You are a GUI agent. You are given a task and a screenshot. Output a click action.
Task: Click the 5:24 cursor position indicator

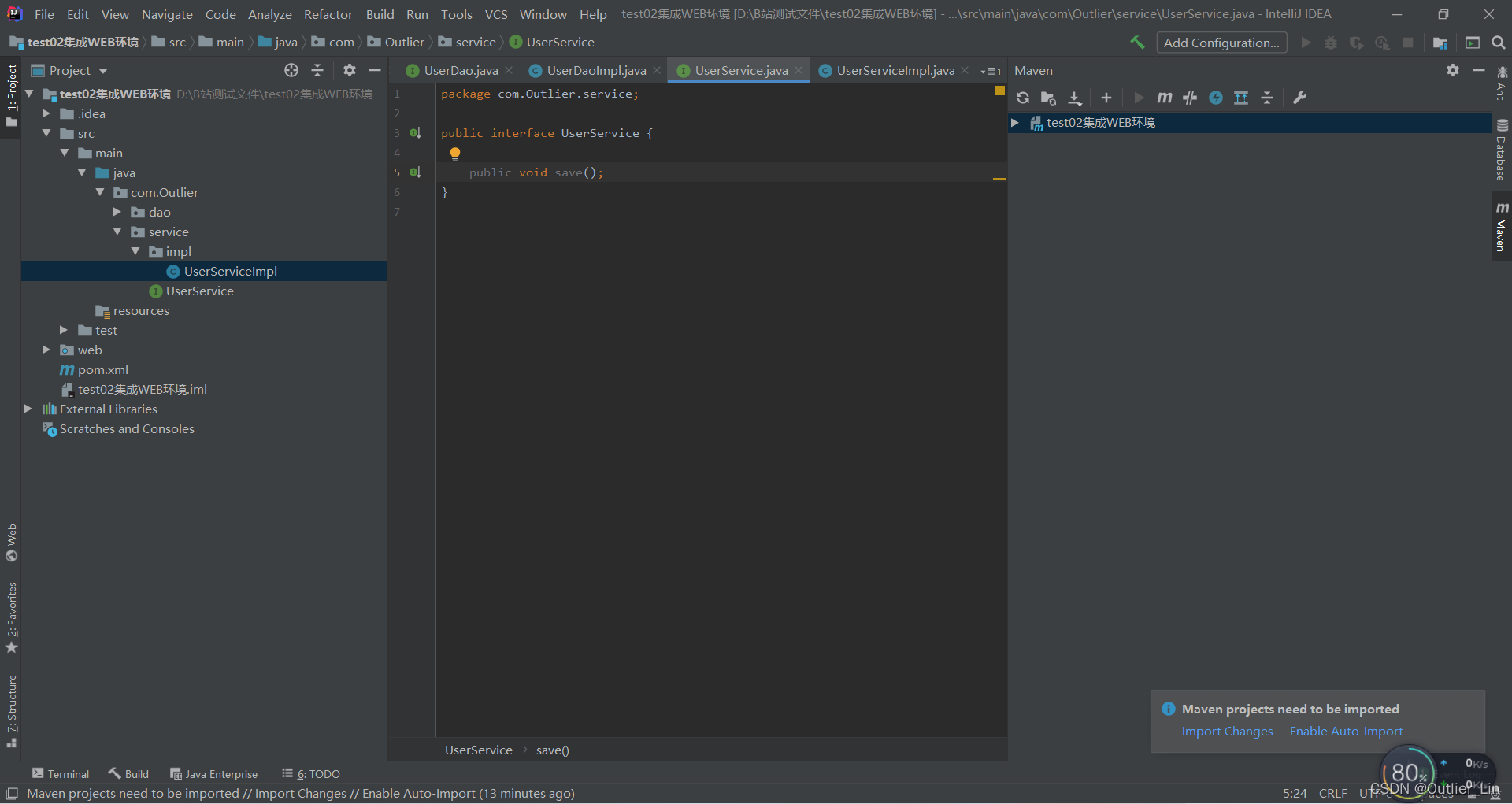(x=1295, y=793)
